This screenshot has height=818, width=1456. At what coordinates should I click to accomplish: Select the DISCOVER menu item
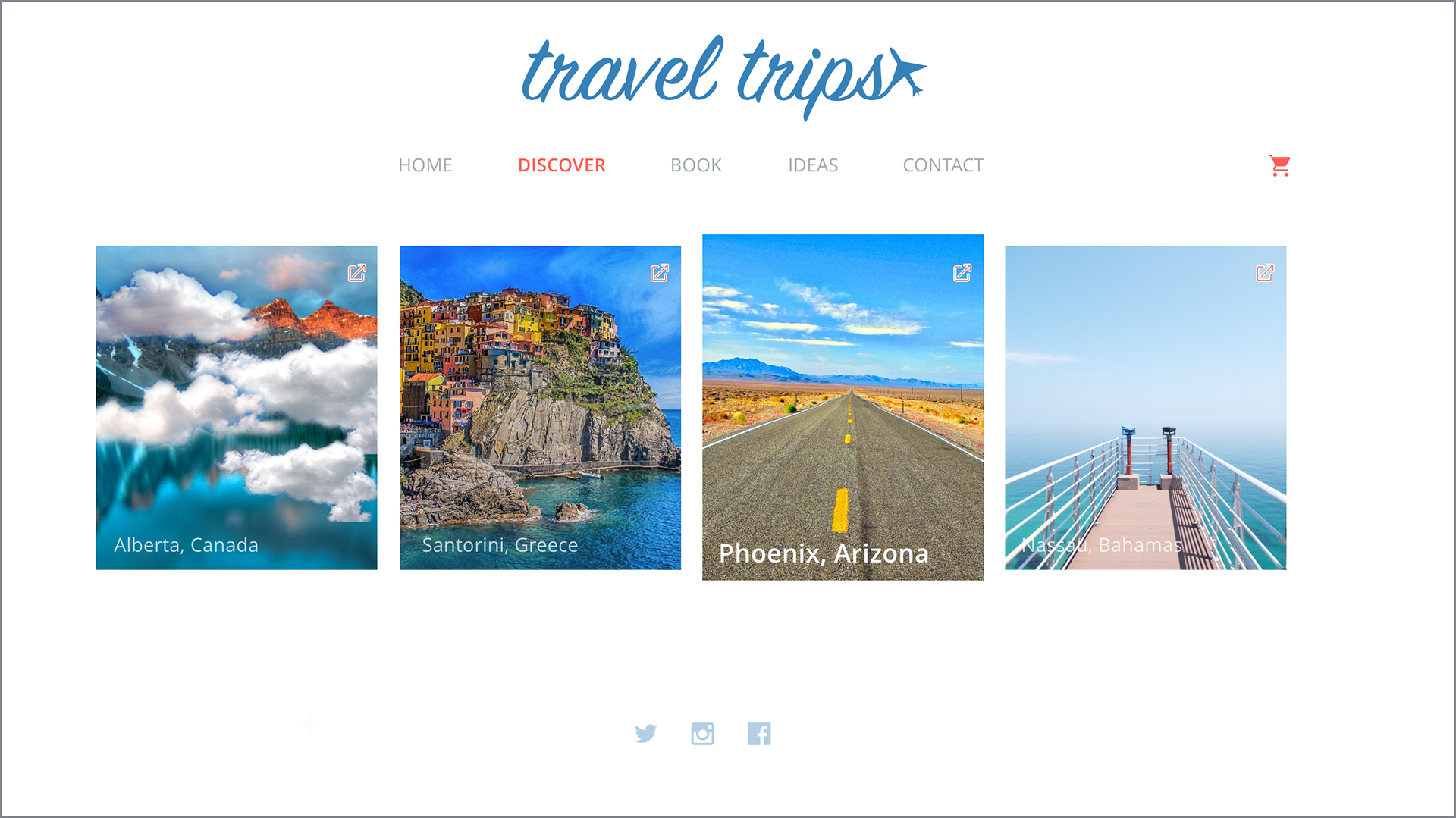coord(562,165)
